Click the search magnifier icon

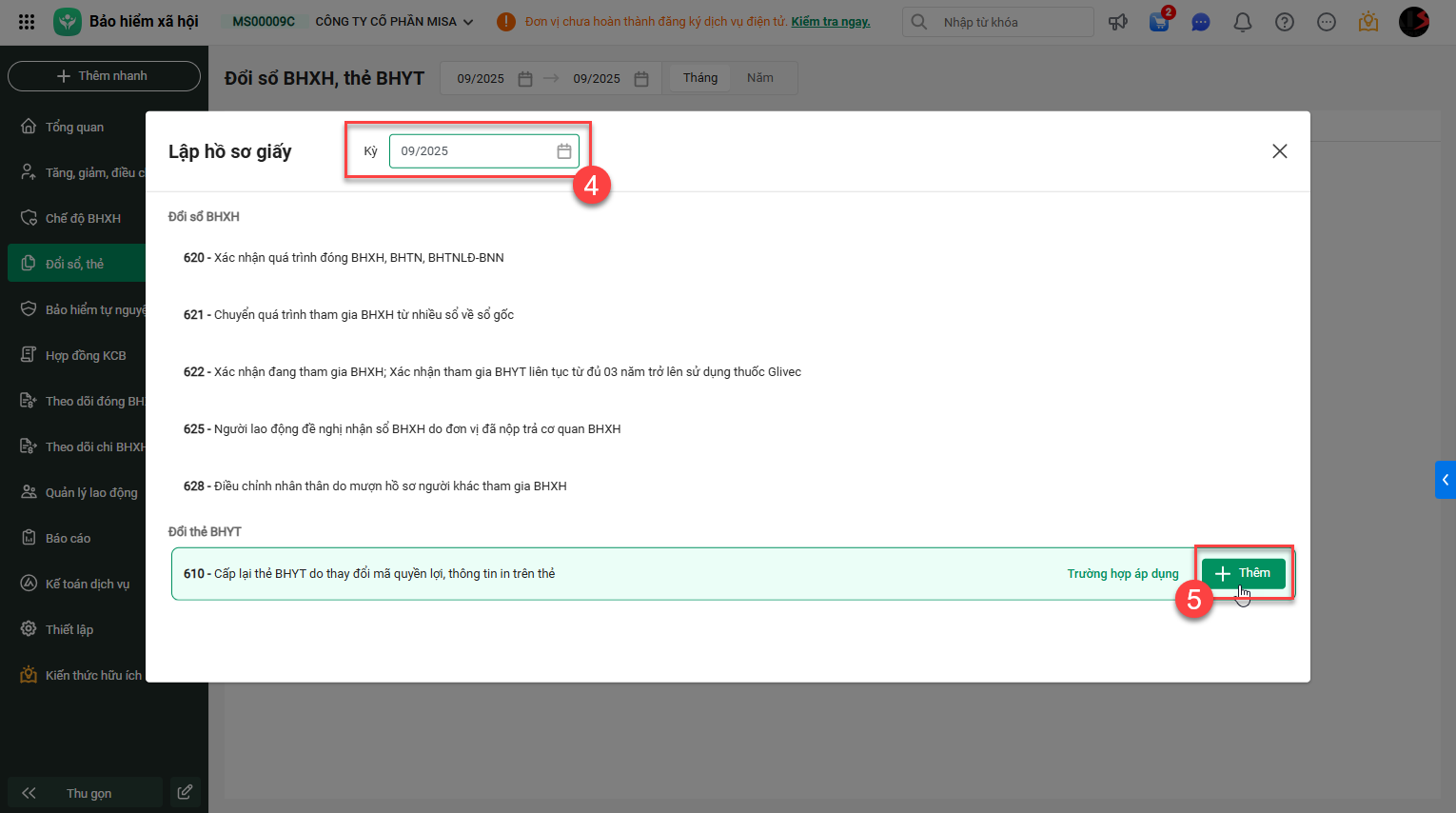coord(919,22)
